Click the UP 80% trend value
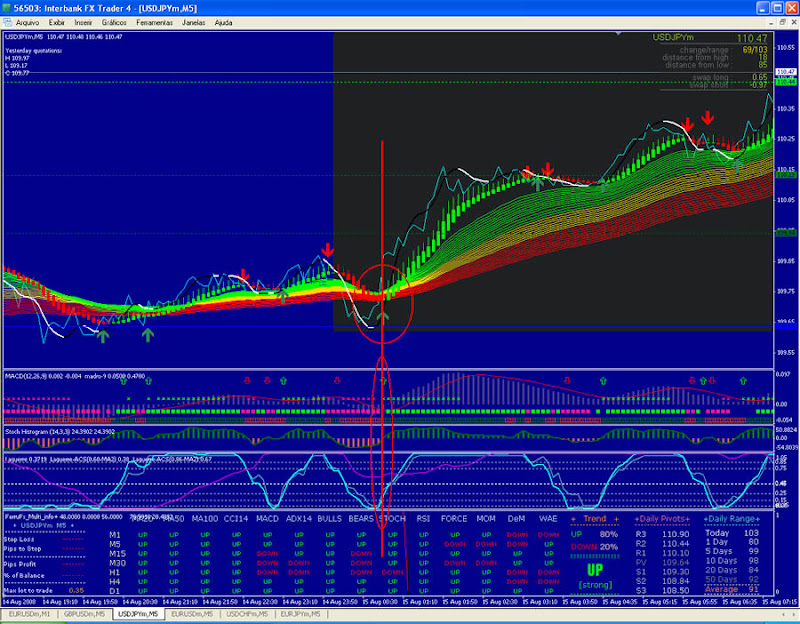Image resolution: width=800 pixels, height=624 pixels. tap(594, 534)
